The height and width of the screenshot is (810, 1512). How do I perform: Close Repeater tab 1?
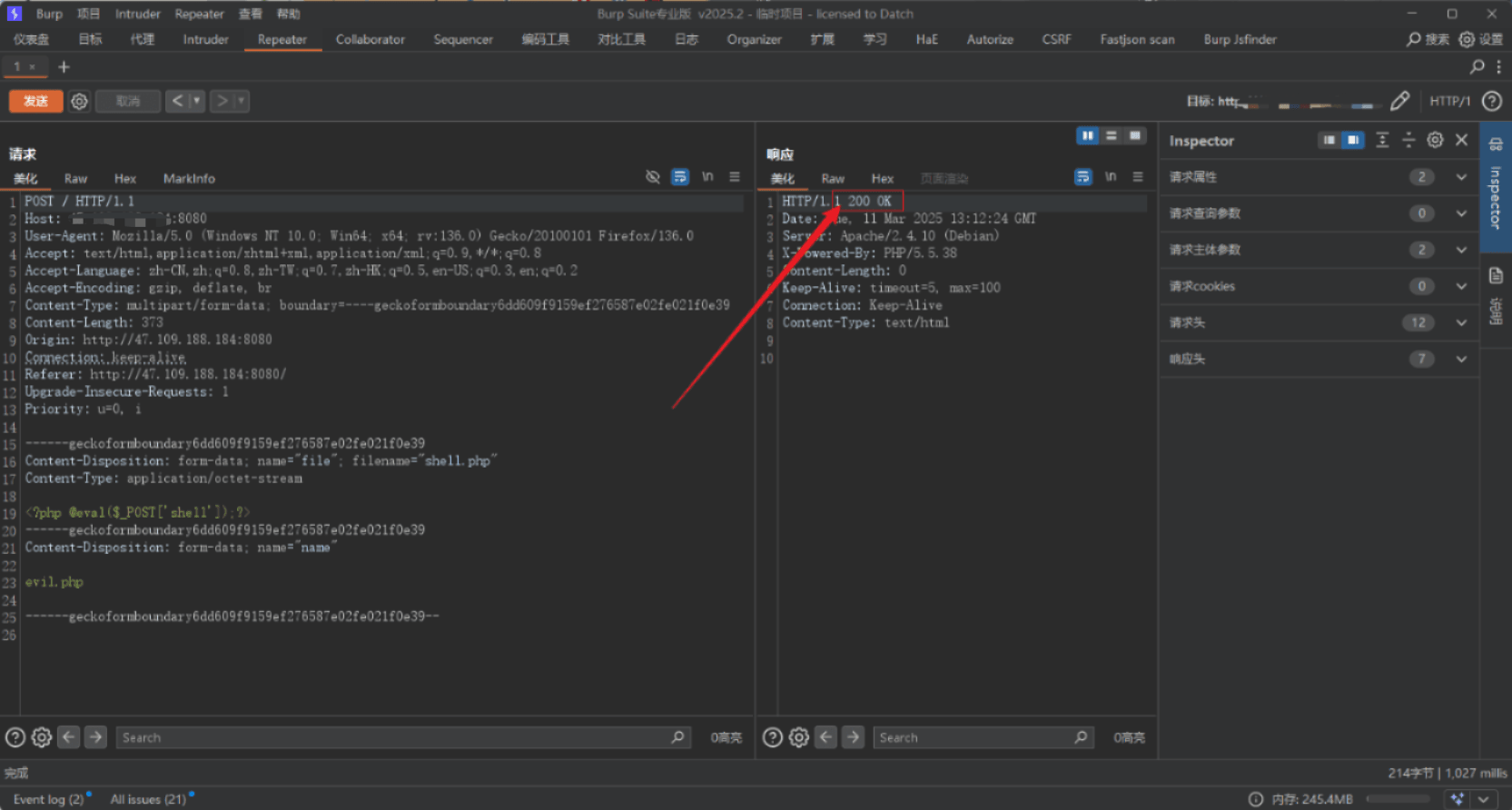point(32,67)
